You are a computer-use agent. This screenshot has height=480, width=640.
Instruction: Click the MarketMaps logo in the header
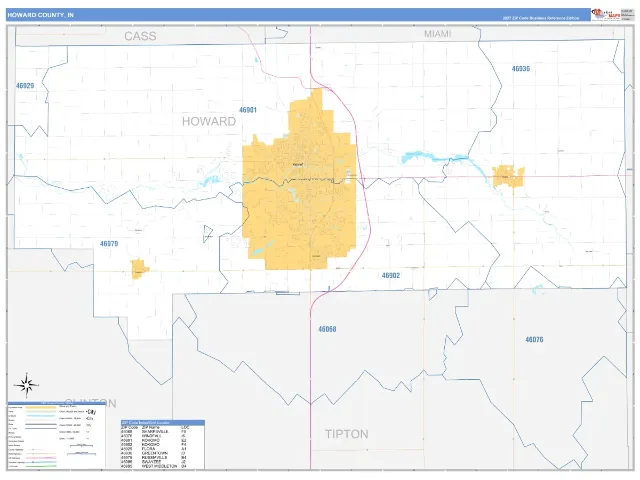point(606,14)
